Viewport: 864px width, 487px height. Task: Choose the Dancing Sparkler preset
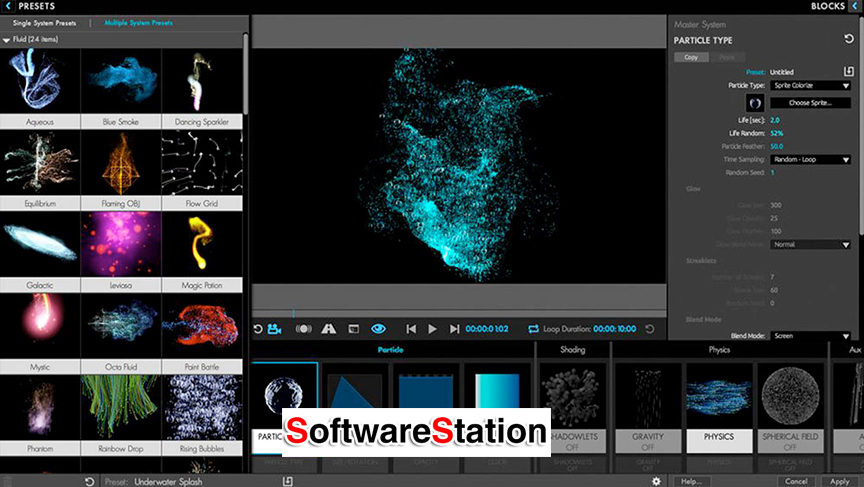tap(202, 88)
